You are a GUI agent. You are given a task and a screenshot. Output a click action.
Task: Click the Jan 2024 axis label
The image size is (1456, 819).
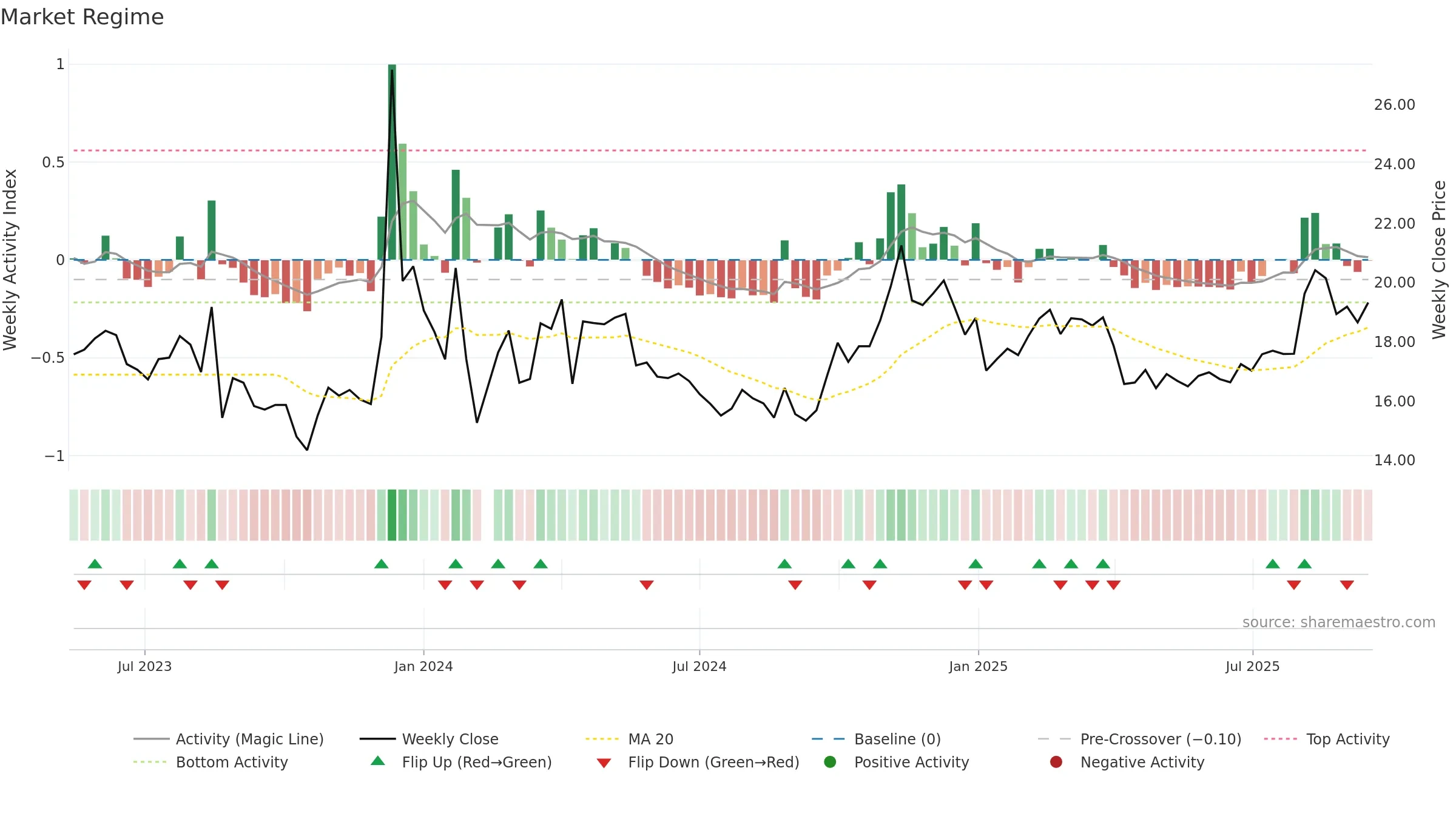click(423, 666)
